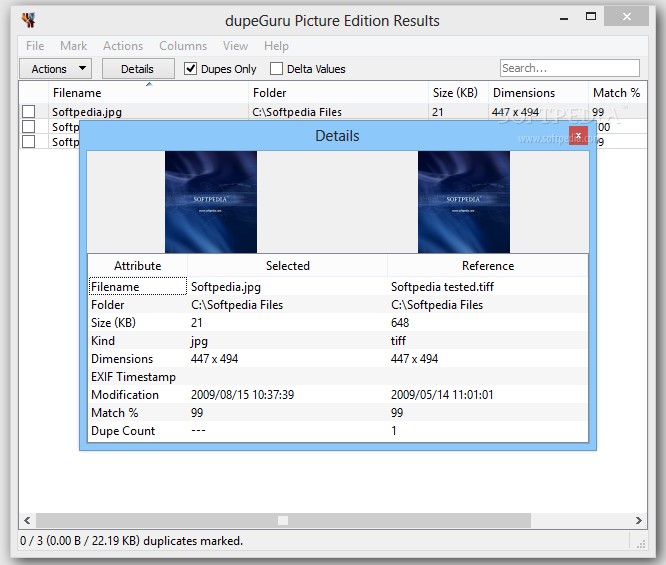This screenshot has width=666, height=565.
Task: Open the Actions dropdown button
Action: coord(56,68)
